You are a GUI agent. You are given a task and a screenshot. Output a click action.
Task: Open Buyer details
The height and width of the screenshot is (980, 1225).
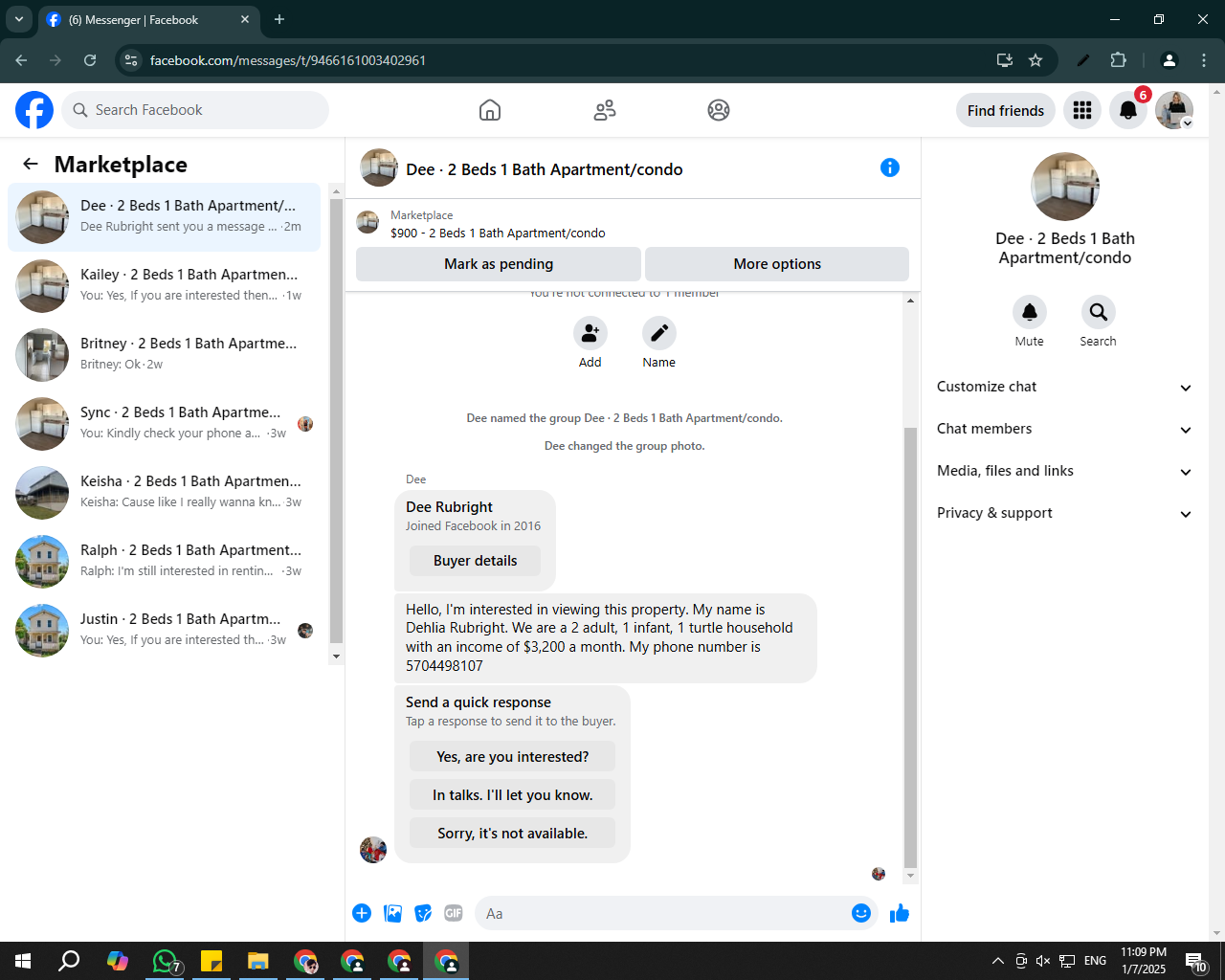[x=475, y=561]
